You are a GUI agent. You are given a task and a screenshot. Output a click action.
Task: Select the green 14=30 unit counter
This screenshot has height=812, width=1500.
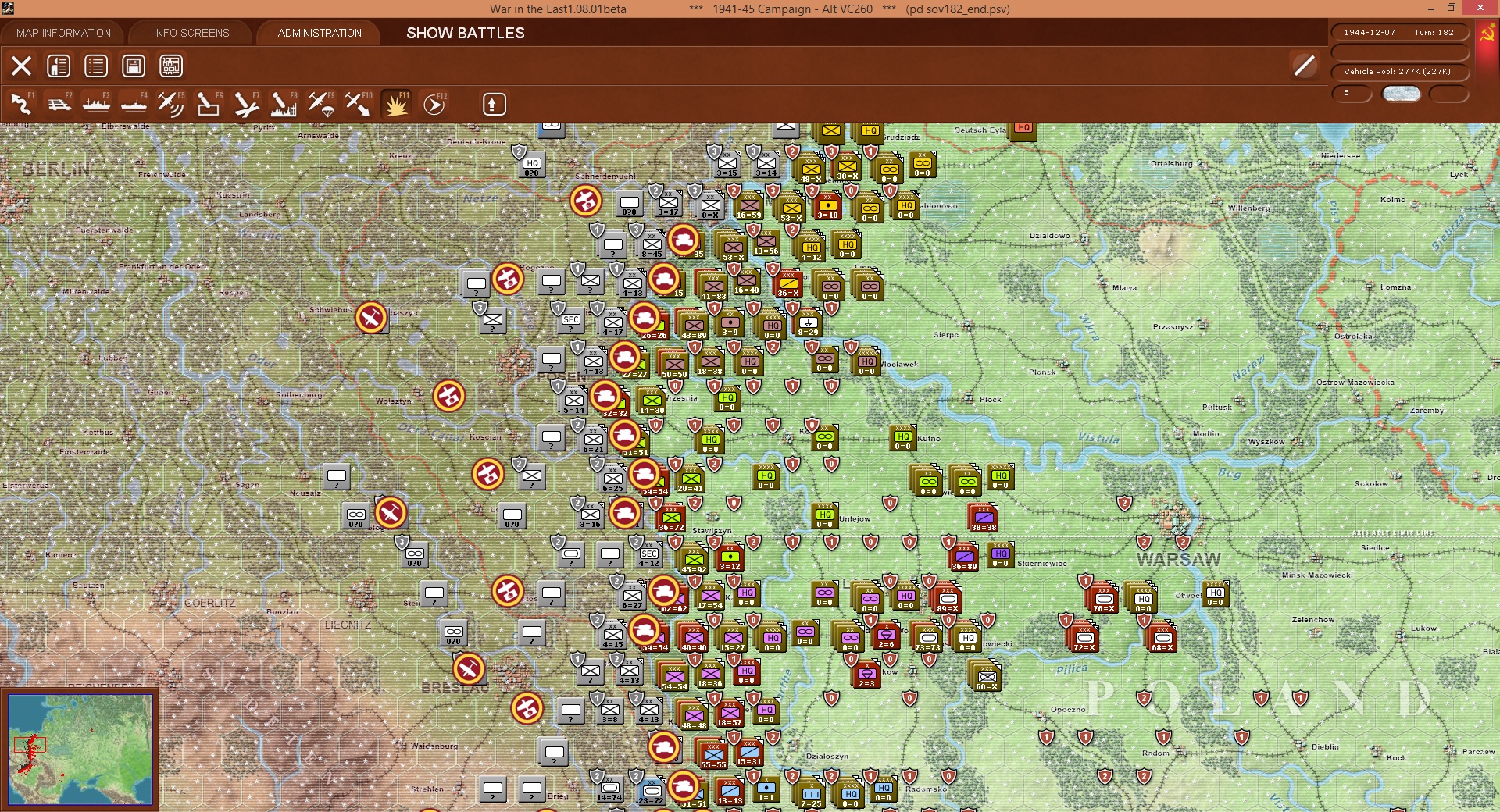pos(652,401)
